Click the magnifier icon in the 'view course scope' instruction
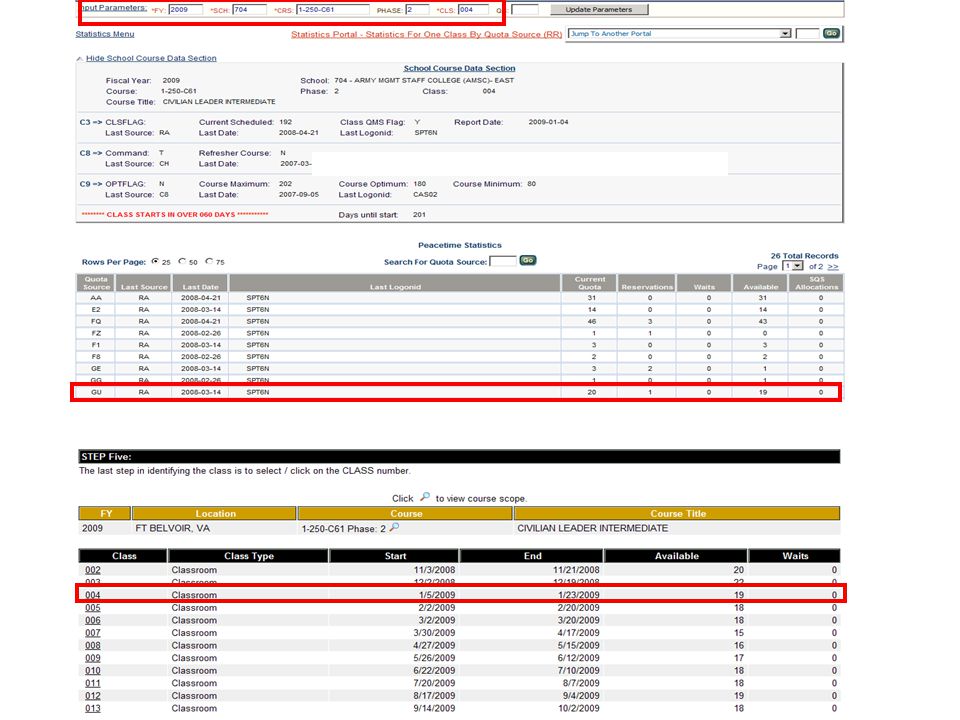The width and height of the screenshot is (960, 720). [425, 497]
